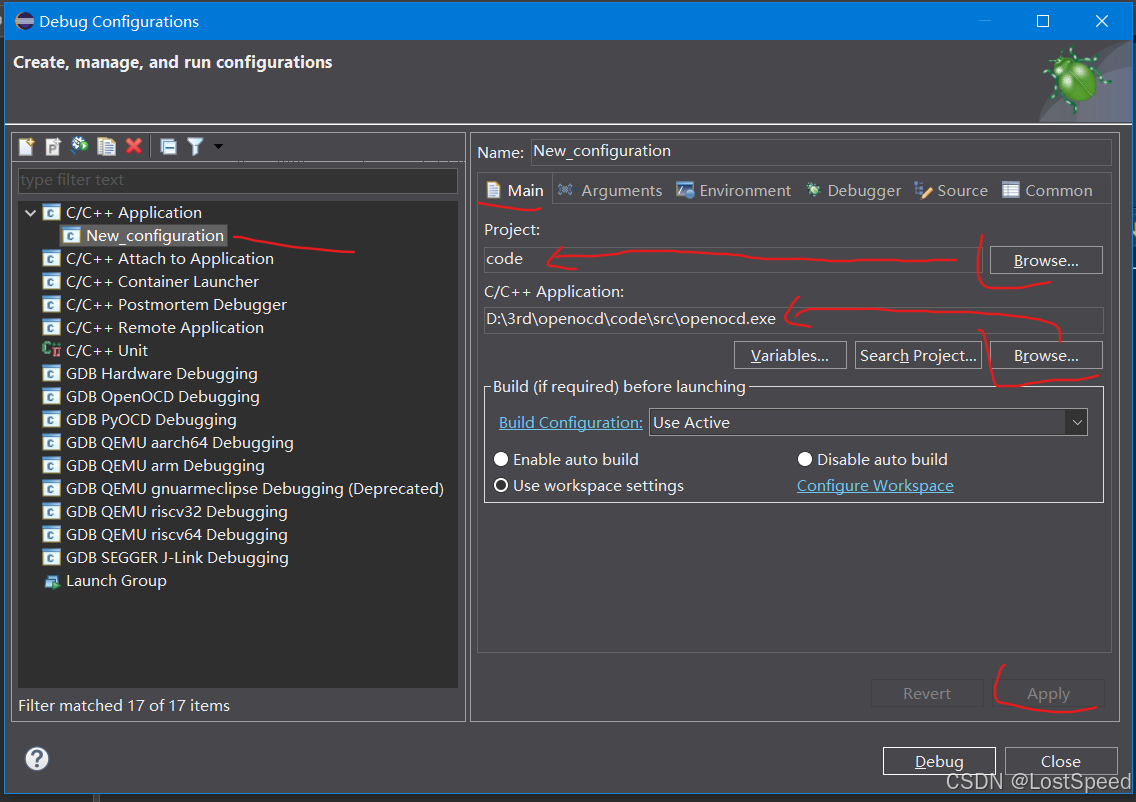The height and width of the screenshot is (802, 1136).
Task: Select GDB QEMU riscv32 Debugging
Action: click(177, 512)
